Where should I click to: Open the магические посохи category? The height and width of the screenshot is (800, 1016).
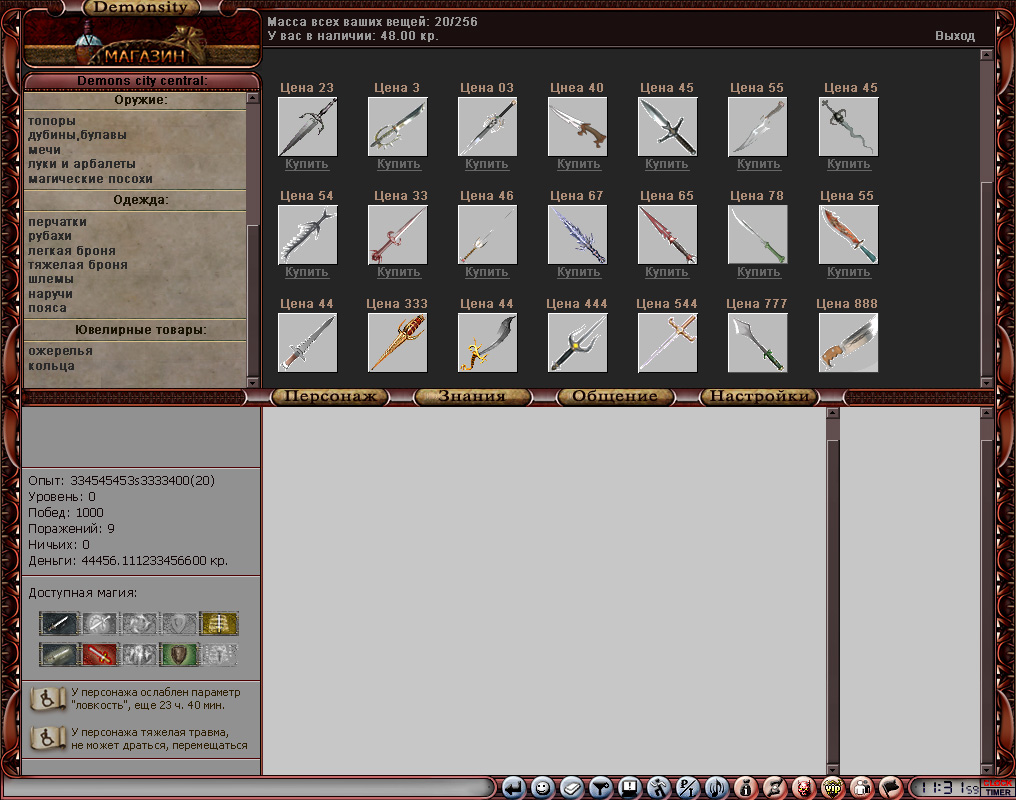(90, 179)
